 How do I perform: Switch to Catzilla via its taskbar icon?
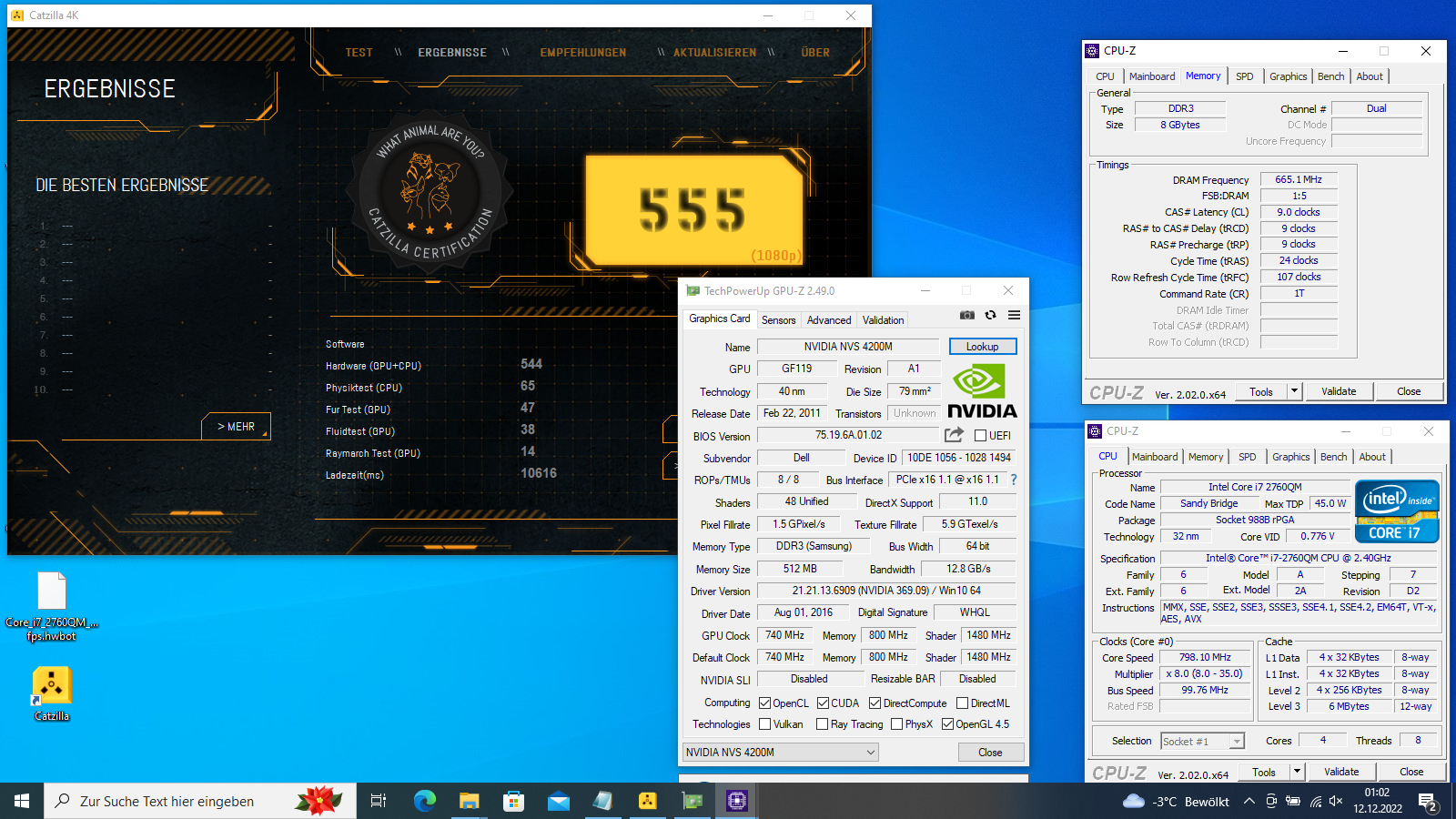click(x=647, y=801)
